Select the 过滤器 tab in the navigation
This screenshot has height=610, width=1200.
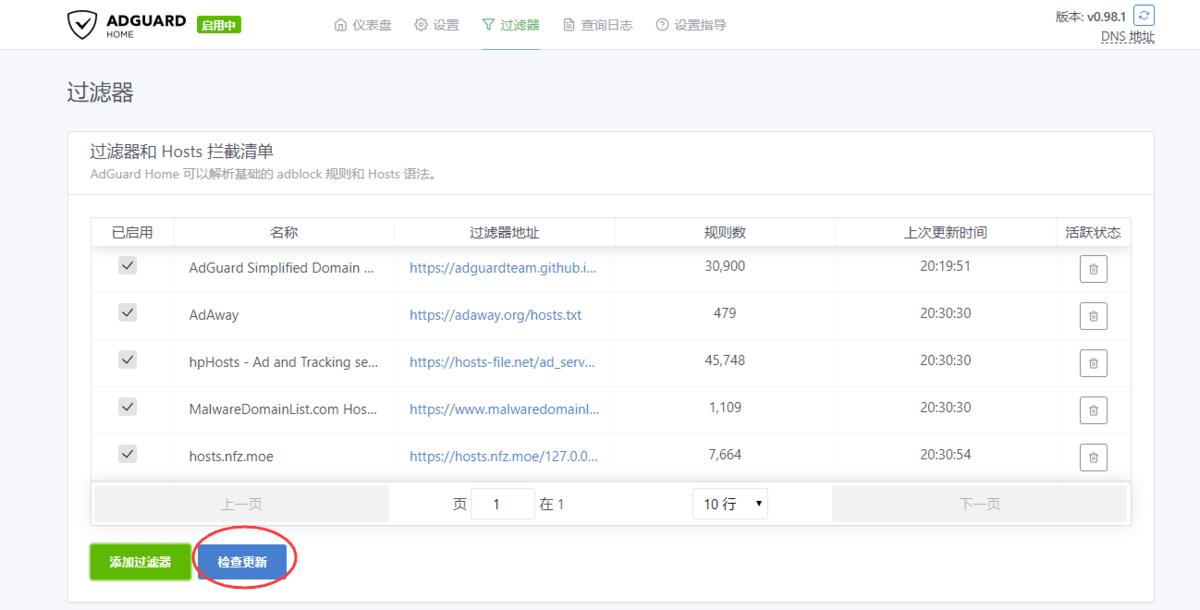(x=511, y=25)
